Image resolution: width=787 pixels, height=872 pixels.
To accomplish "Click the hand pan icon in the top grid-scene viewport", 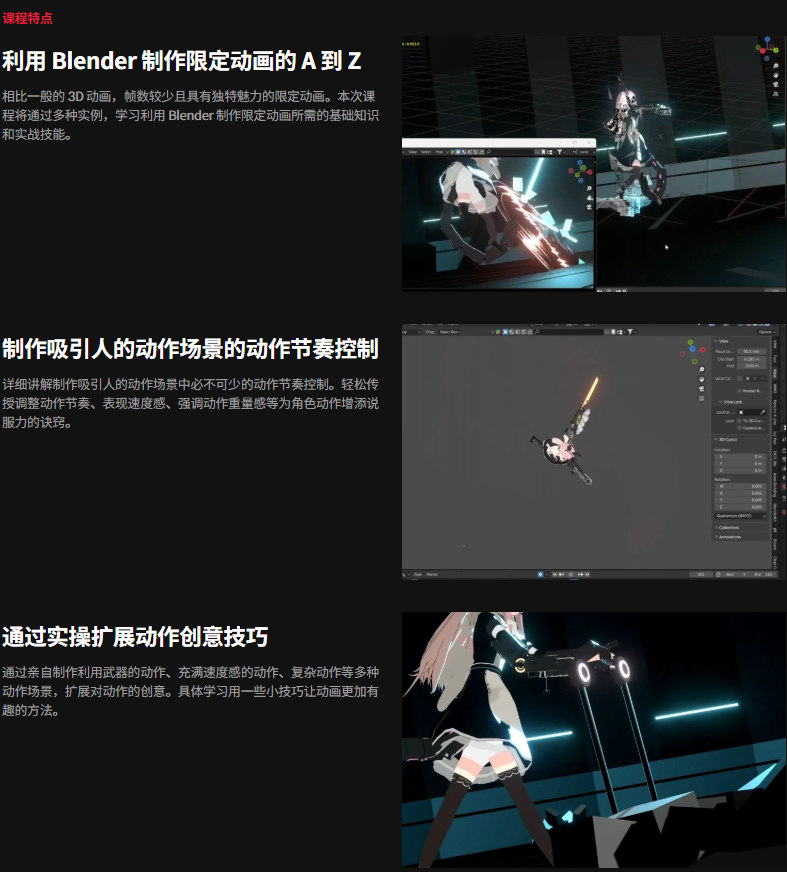I will 776,75.
